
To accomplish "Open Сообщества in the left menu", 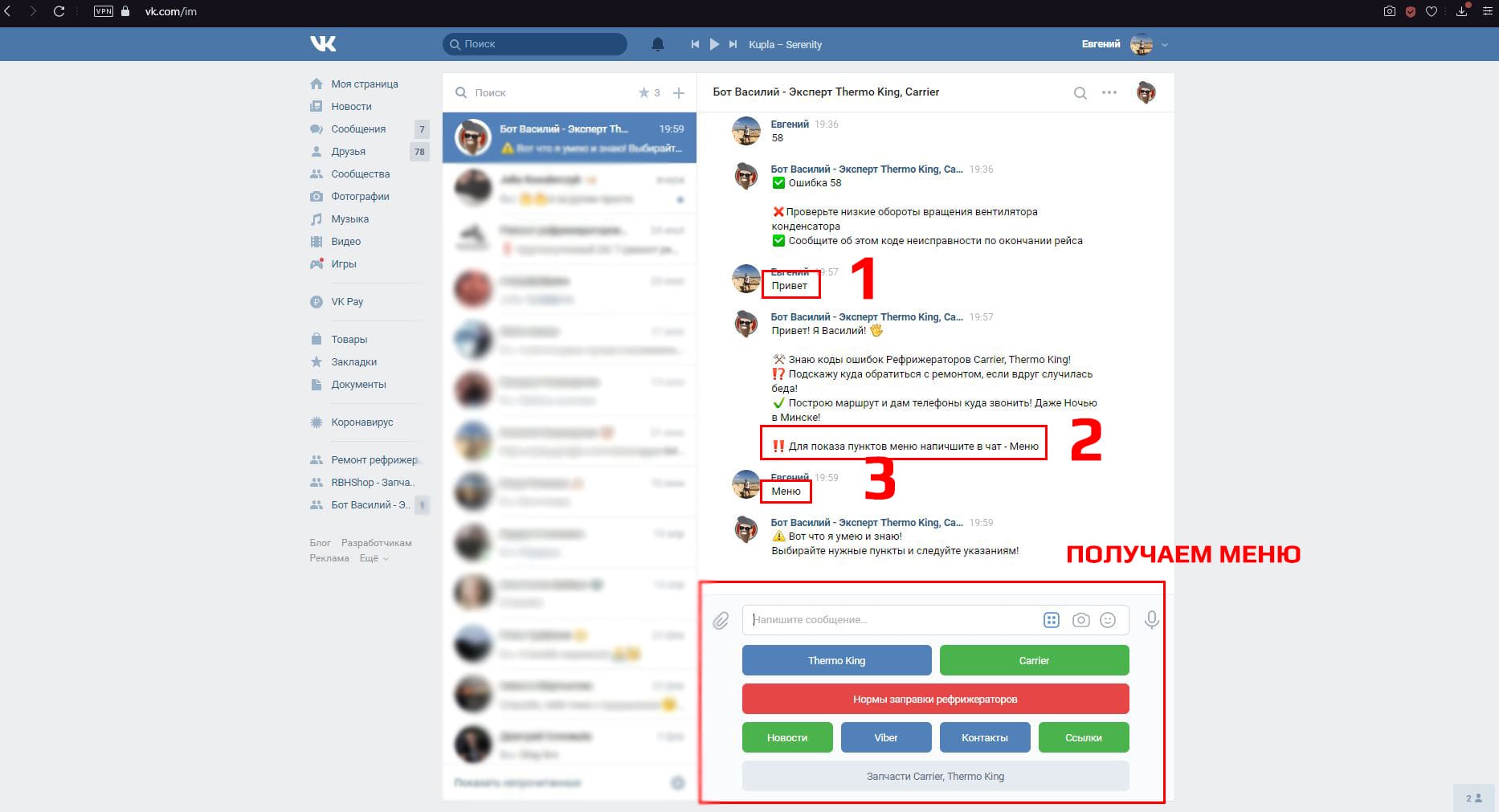I will point(360,173).
